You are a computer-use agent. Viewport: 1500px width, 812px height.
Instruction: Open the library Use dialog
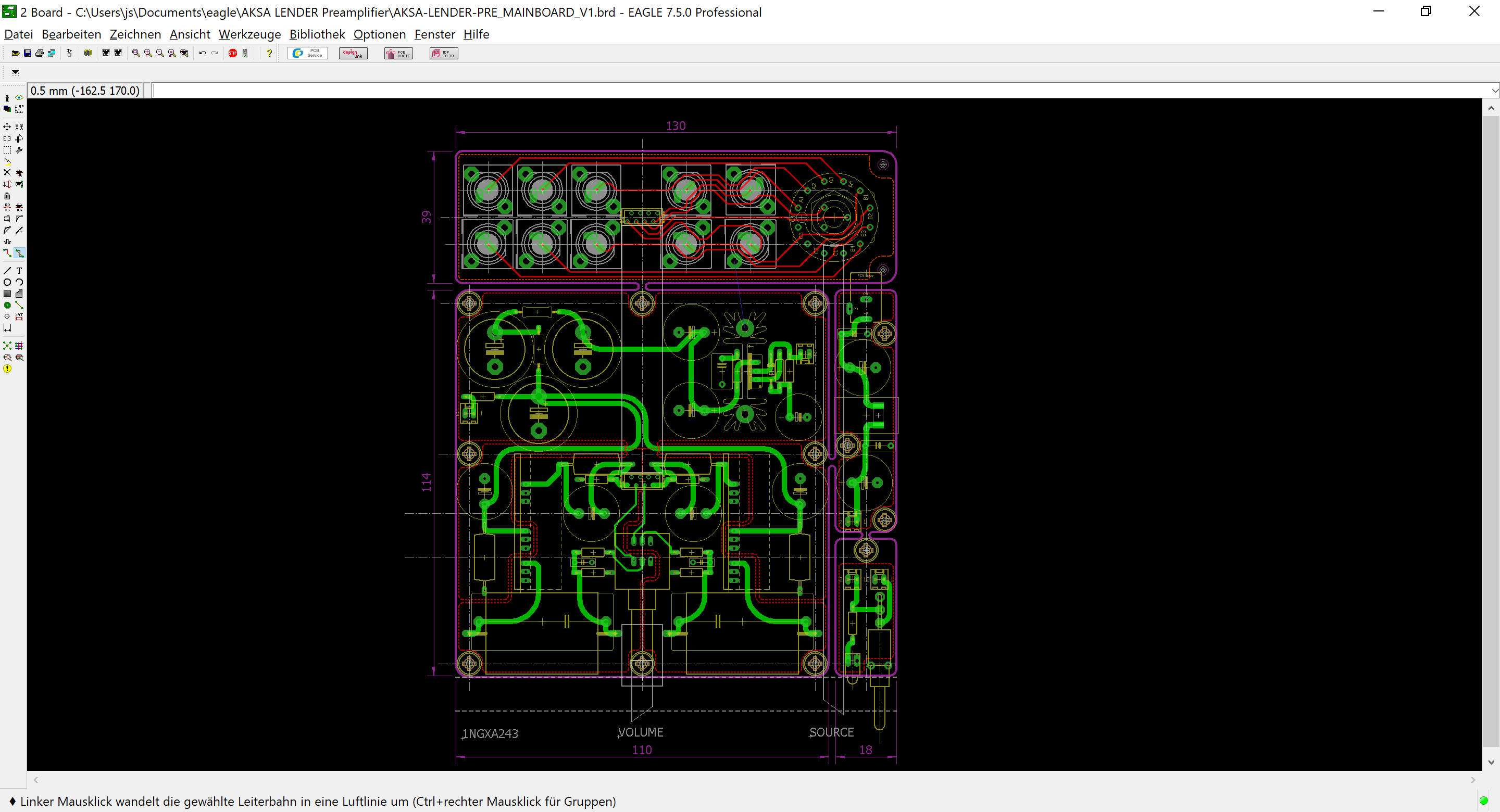tap(88, 53)
